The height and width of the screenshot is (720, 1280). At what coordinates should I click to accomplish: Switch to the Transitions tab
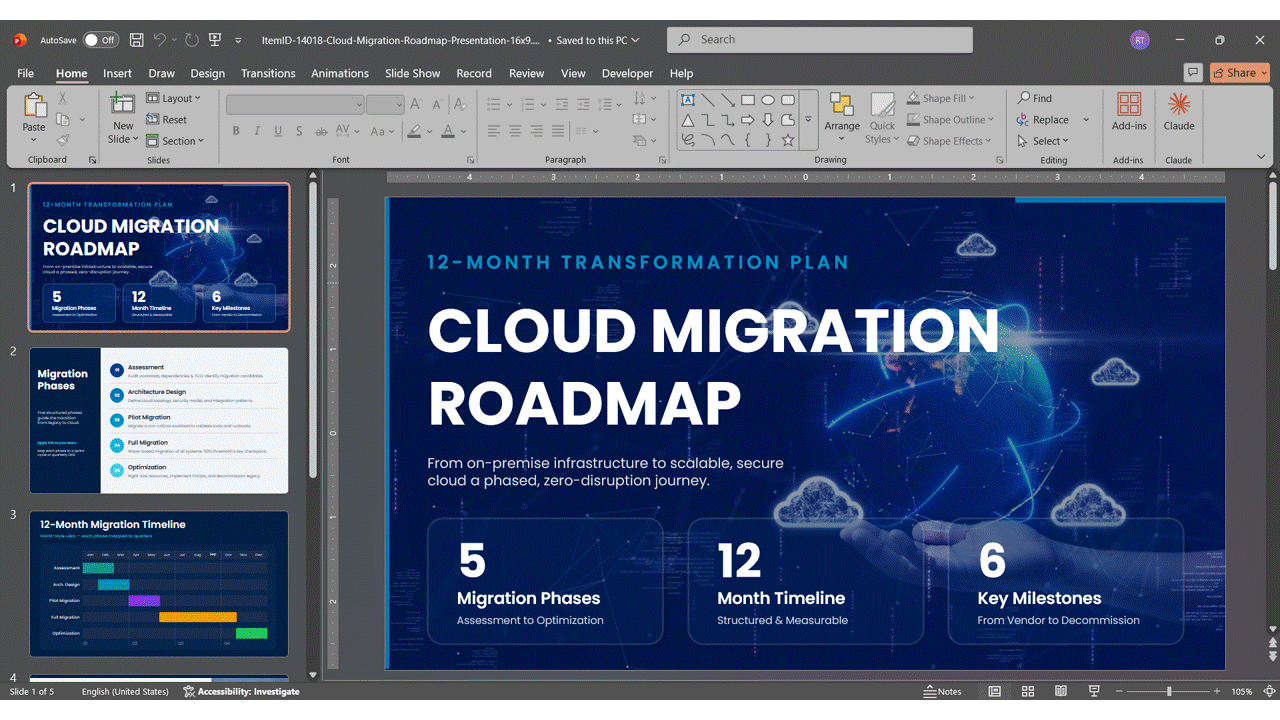(x=268, y=73)
